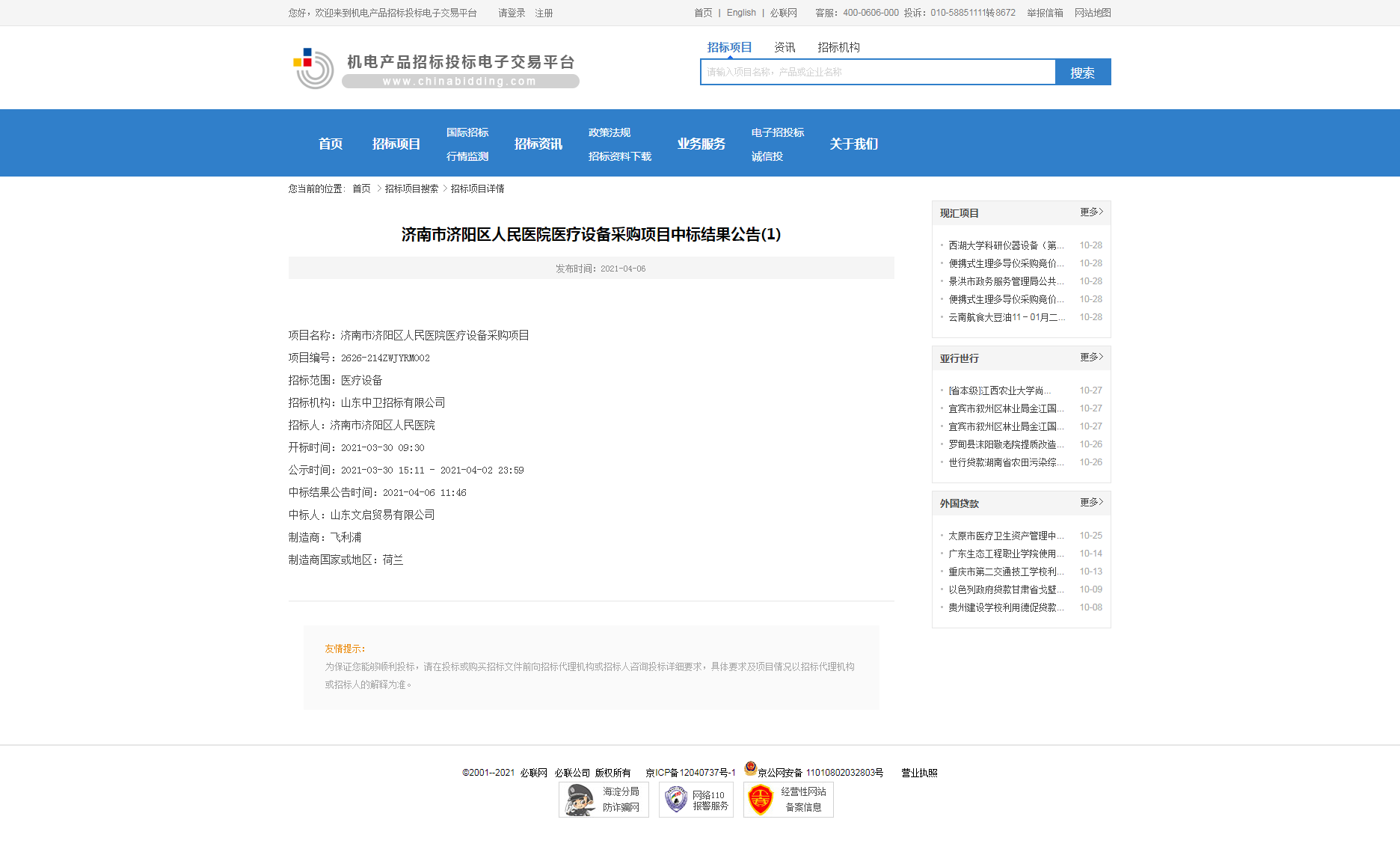Open the 业务服务 menu item
Screen dimensions: 1400x858
[701, 143]
